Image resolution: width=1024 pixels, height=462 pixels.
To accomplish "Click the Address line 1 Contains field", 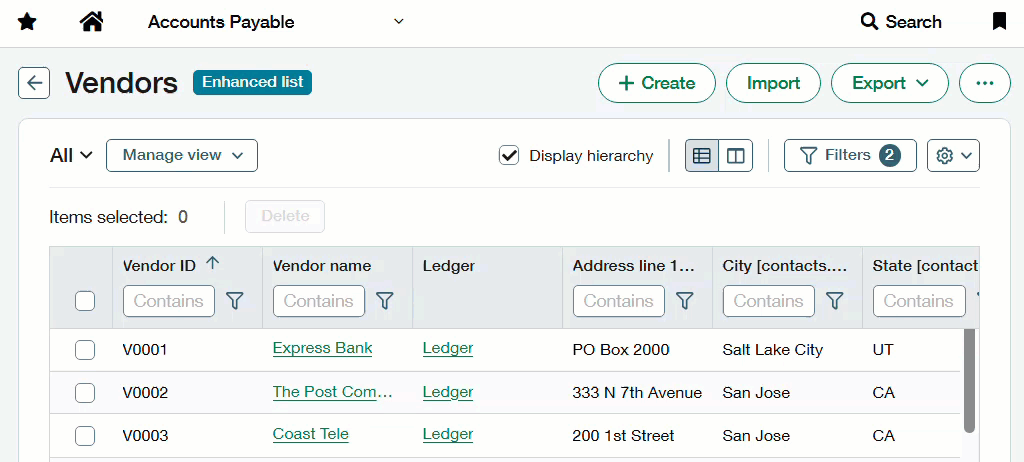I will tap(618, 301).
